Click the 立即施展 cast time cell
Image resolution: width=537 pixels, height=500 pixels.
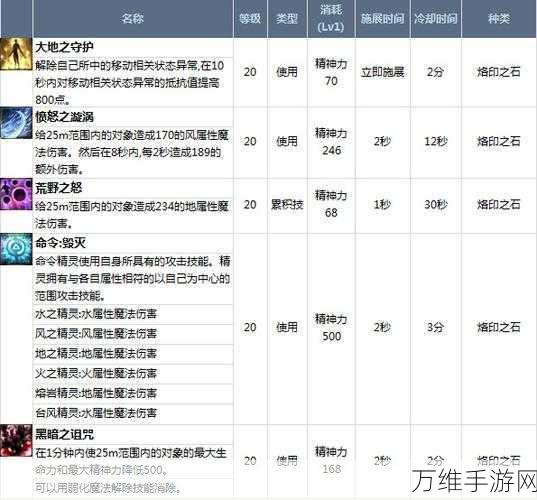[383, 72]
